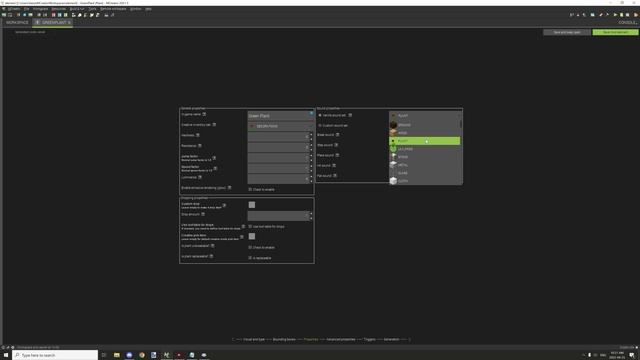Viewport: 640px width, 360px height.
Task: Go to Visual and type page
Action: [x=254, y=340]
